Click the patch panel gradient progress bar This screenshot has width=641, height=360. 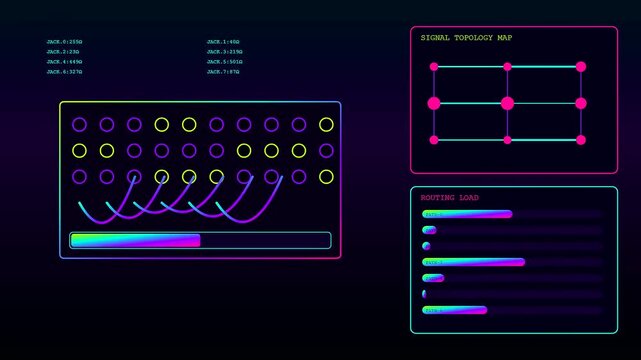pos(200,240)
